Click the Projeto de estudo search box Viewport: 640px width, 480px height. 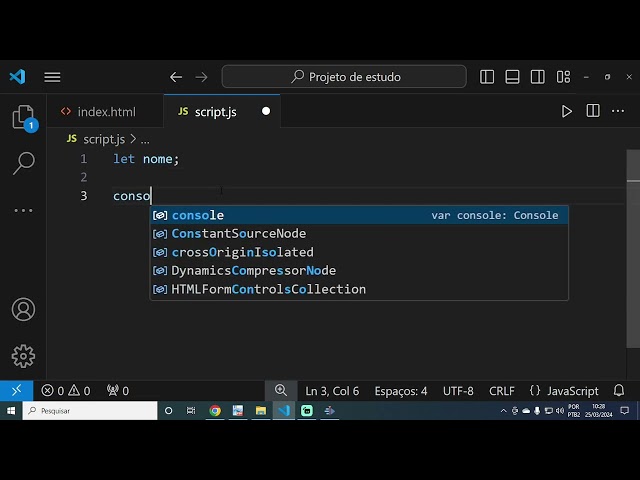(344, 76)
